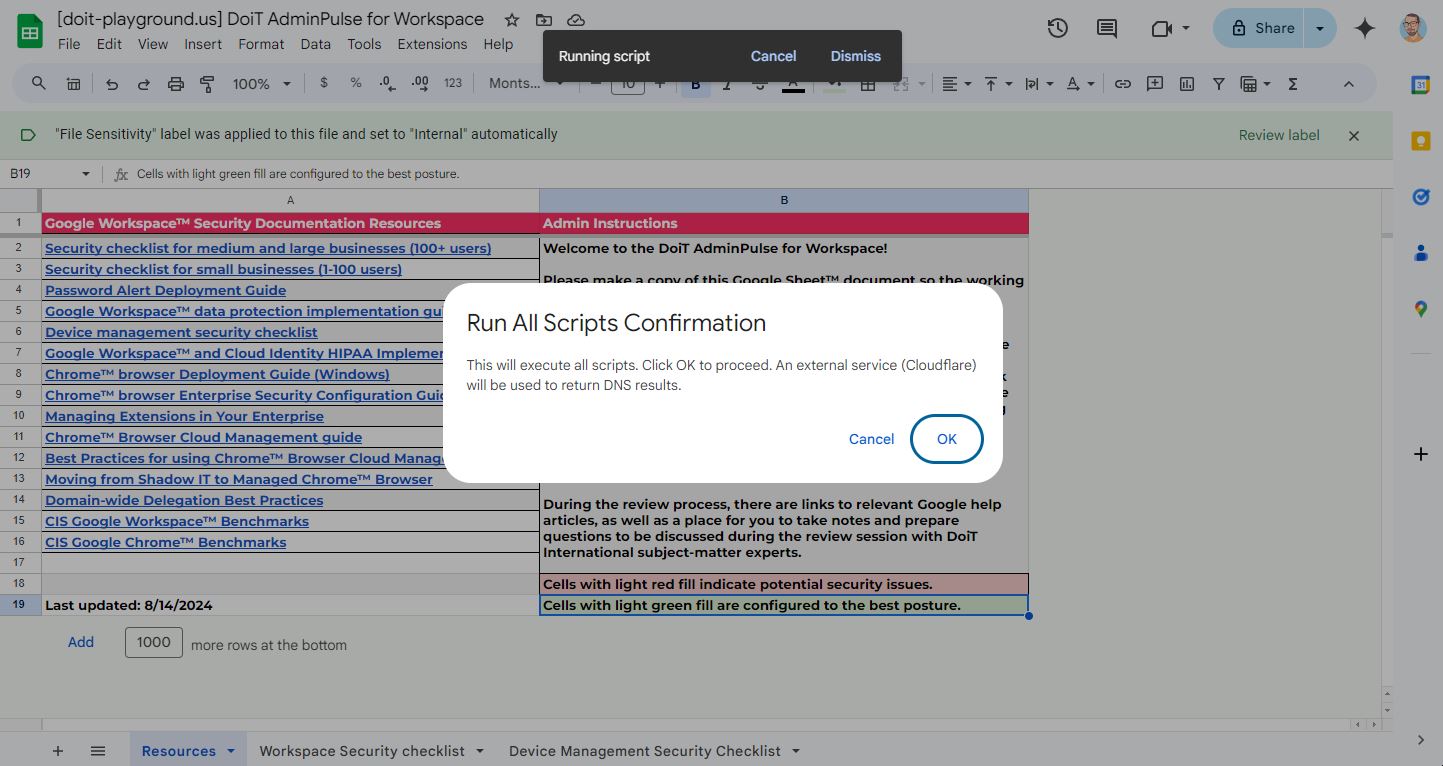Open the Format menu
The width and height of the screenshot is (1443, 766).
261,44
